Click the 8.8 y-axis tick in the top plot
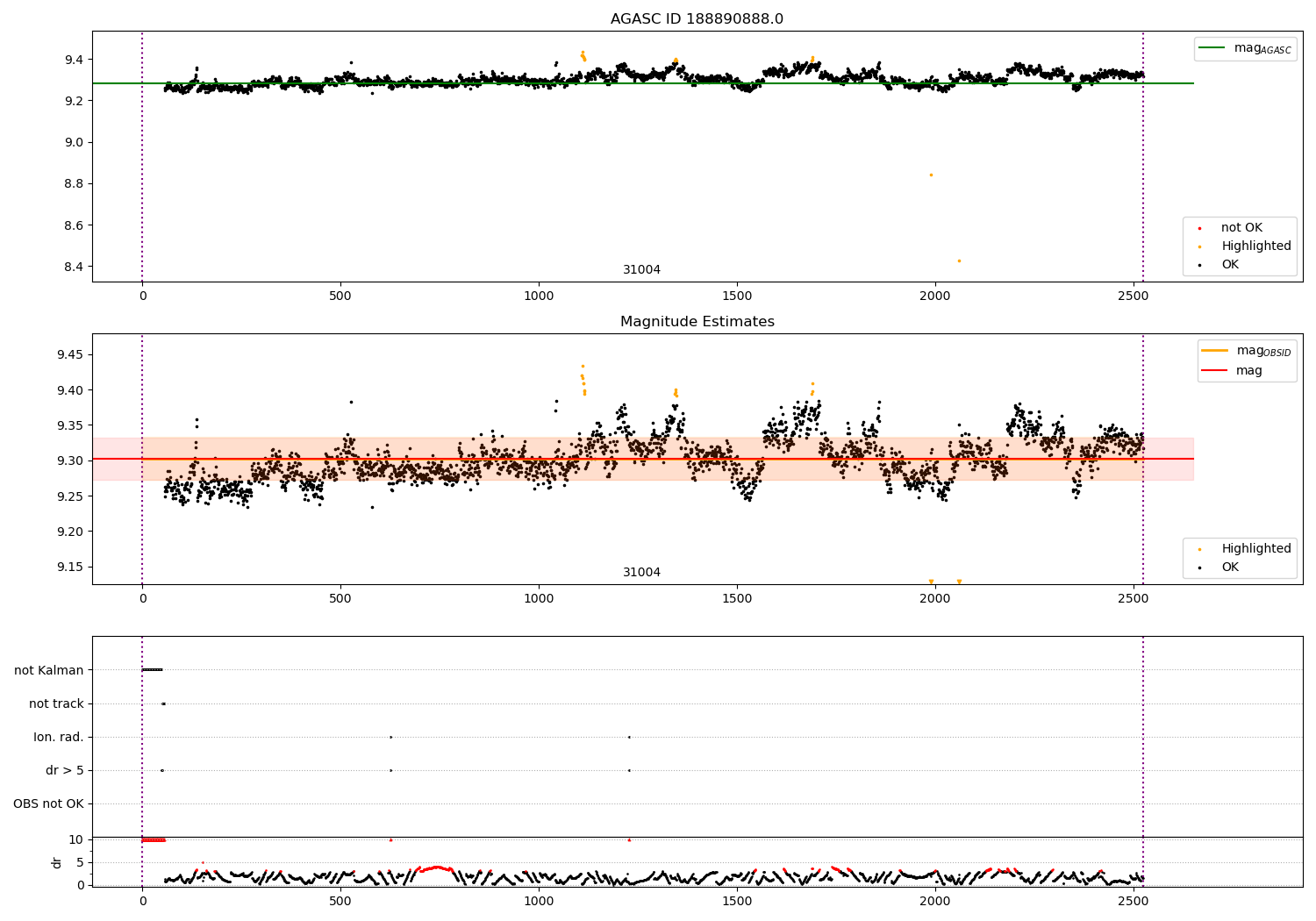 pyautogui.click(x=74, y=183)
